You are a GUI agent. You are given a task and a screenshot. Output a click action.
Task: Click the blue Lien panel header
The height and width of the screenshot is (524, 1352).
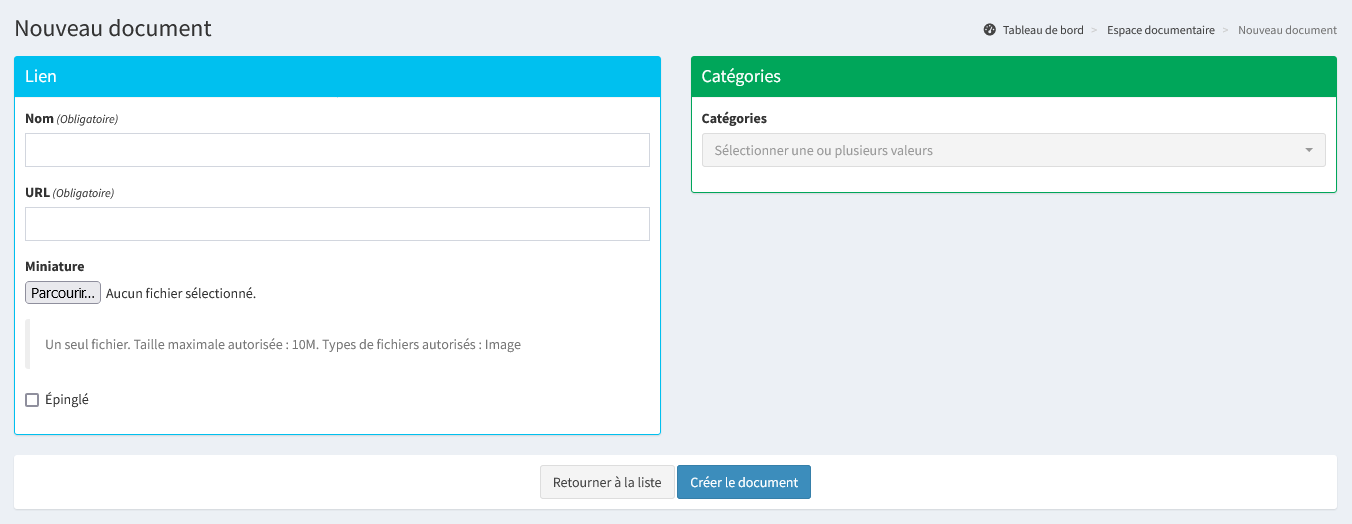click(x=337, y=76)
